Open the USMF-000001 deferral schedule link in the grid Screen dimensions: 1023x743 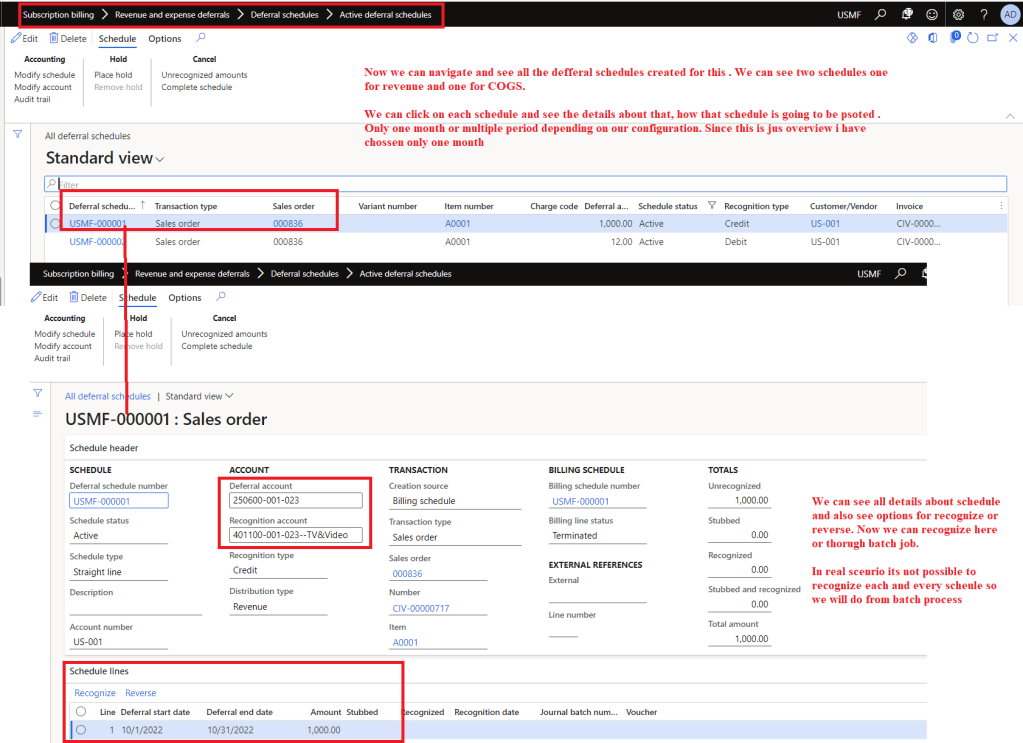click(98, 224)
